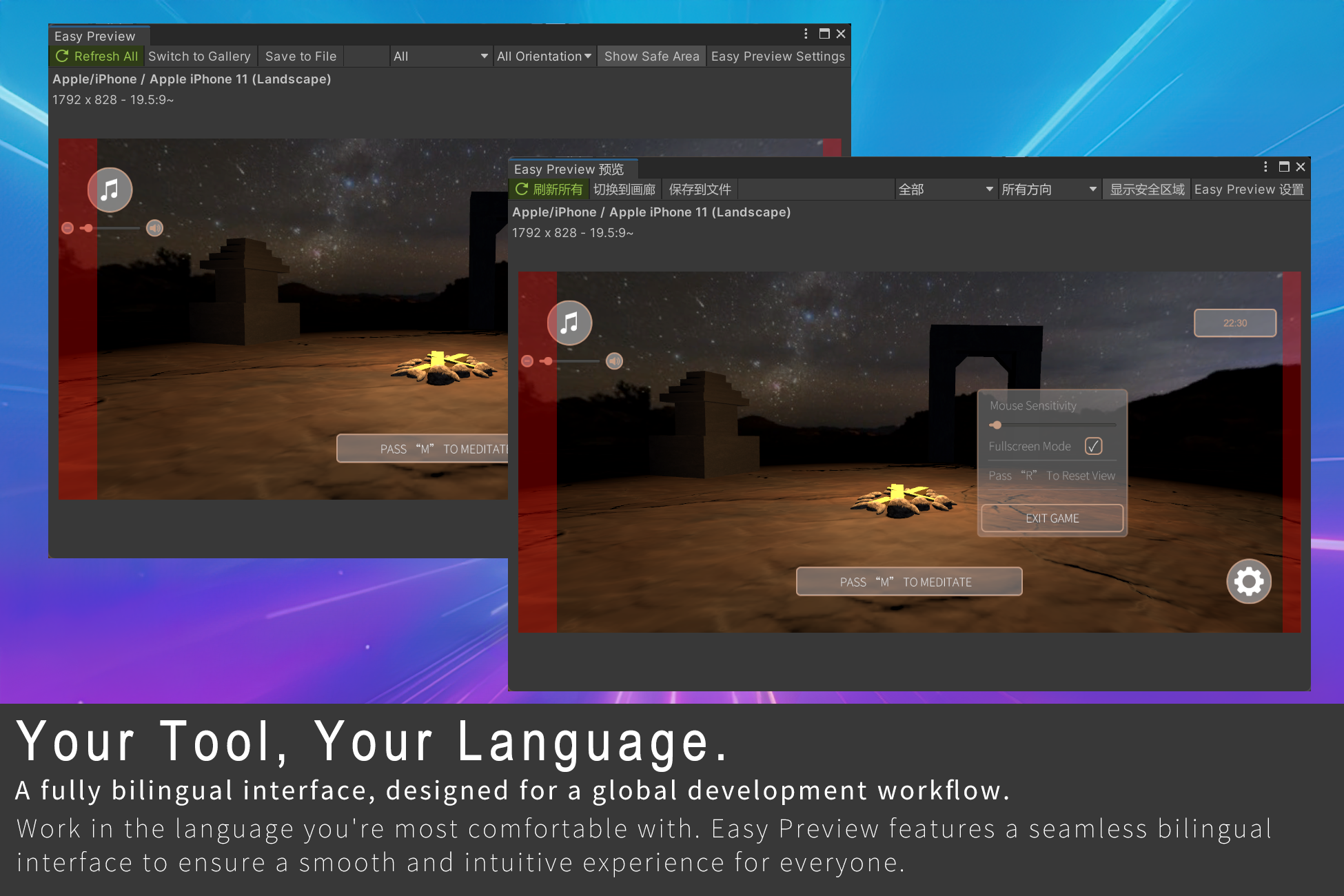
Task: Enable Show Safe Area in the English toolbar
Action: tap(651, 57)
